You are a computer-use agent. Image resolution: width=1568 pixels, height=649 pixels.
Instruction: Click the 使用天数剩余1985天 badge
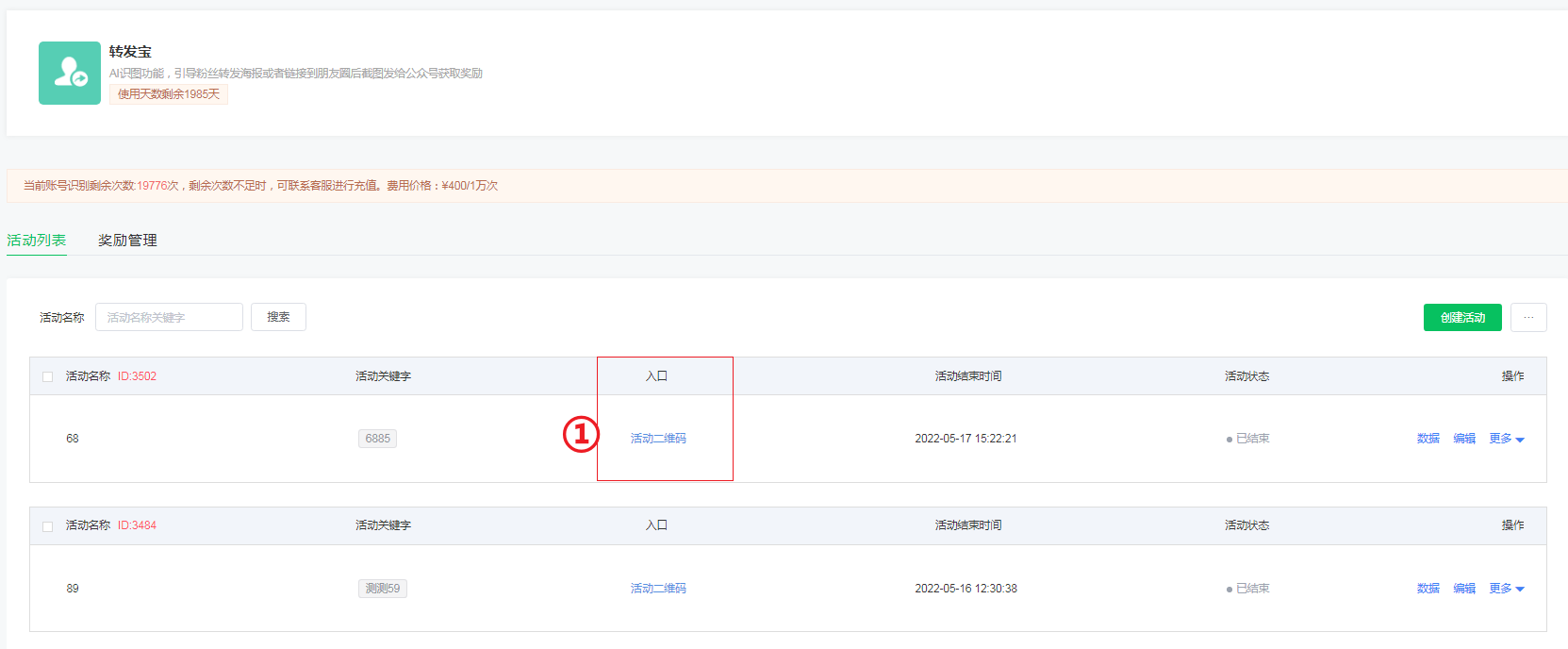tap(169, 94)
